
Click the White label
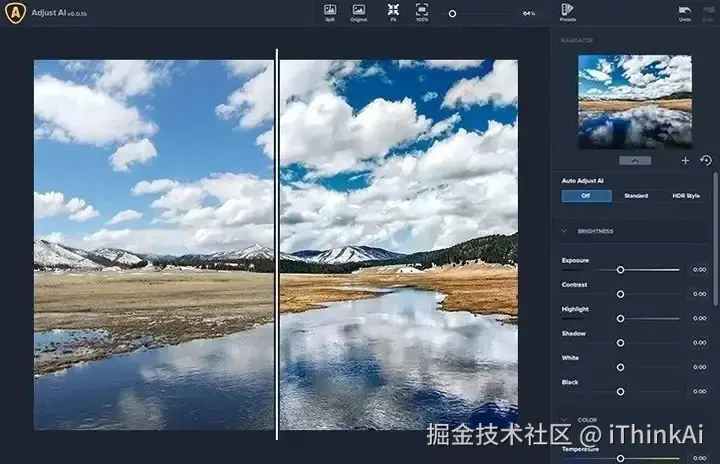point(570,358)
